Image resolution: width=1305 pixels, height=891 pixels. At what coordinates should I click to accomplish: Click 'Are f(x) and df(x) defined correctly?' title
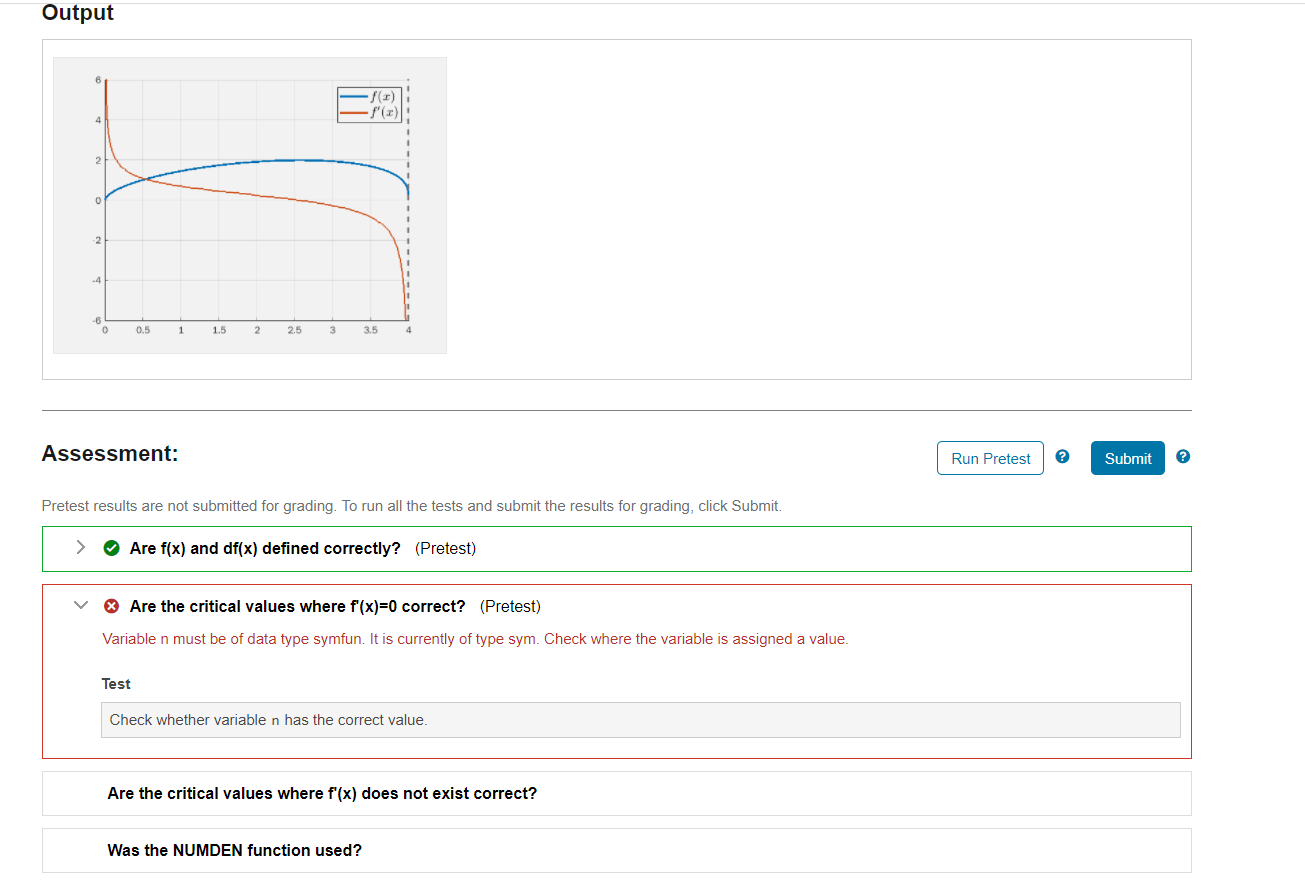[x=265, y=548]
